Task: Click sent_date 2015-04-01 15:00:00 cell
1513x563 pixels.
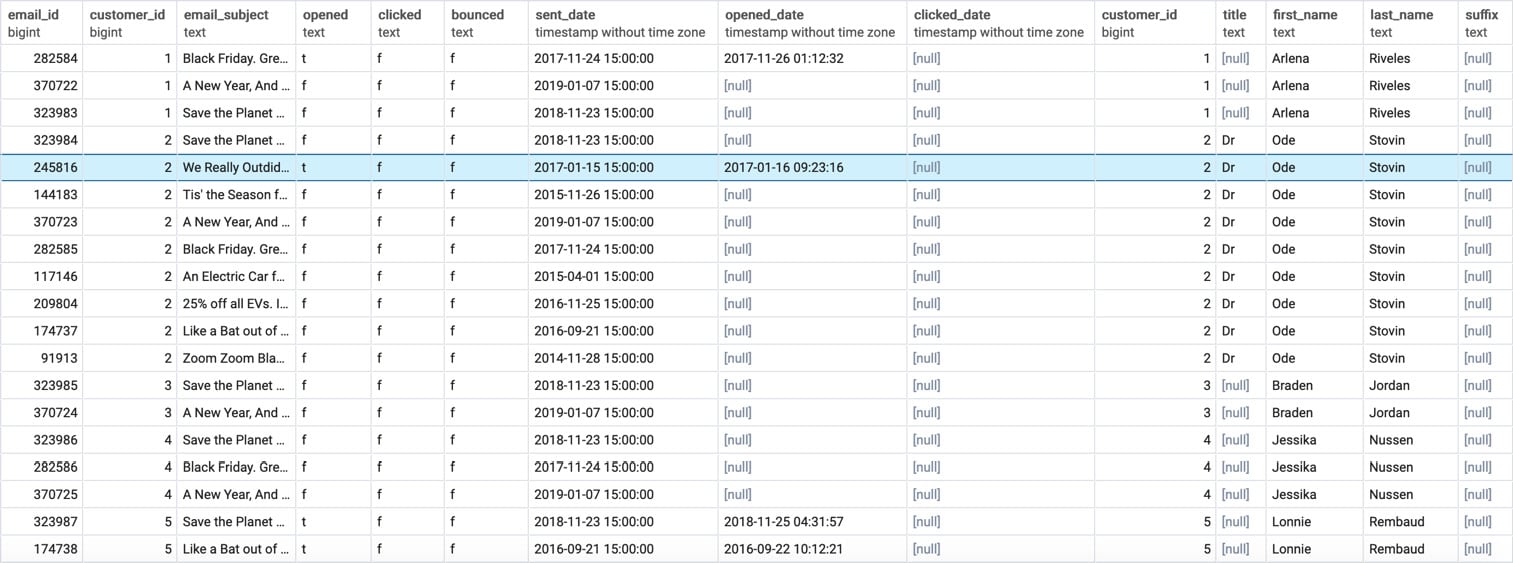Action: click(x=623, y=277)
